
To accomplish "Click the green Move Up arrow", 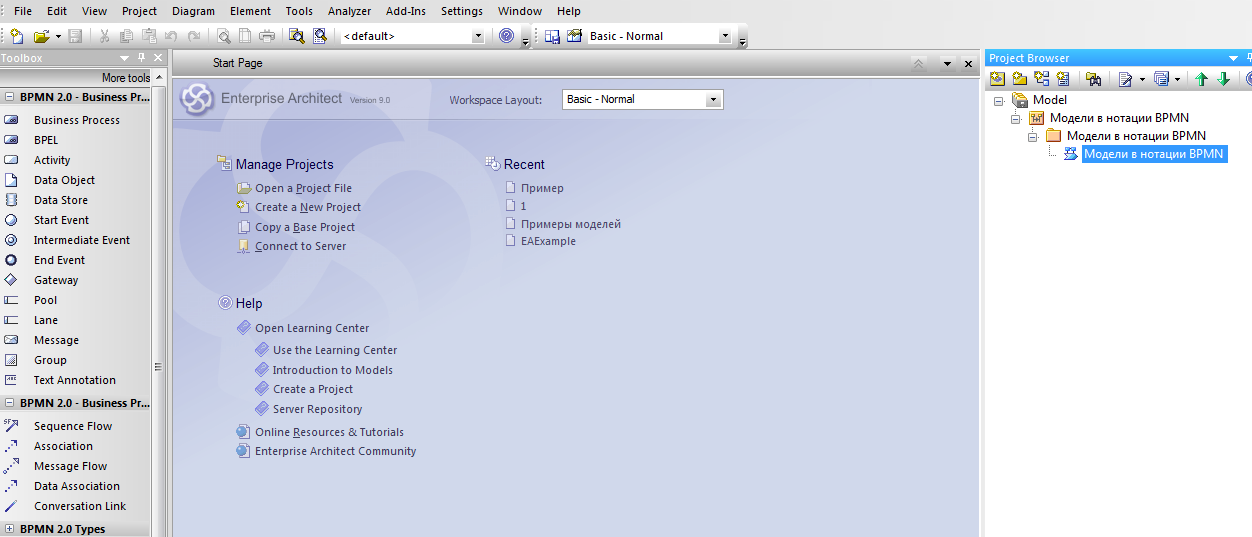I will pyautogui.click(x=1202, y=79).
